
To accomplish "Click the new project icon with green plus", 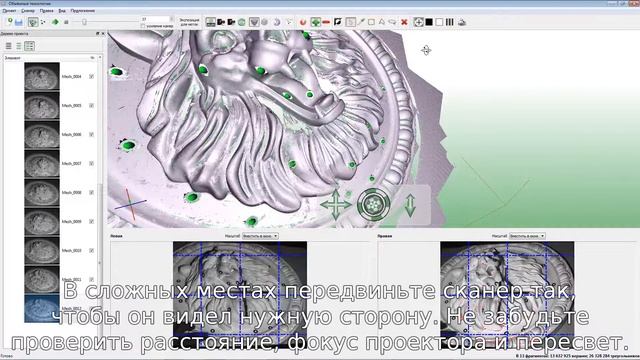I will pyautogui.click(x=9, y=22).
